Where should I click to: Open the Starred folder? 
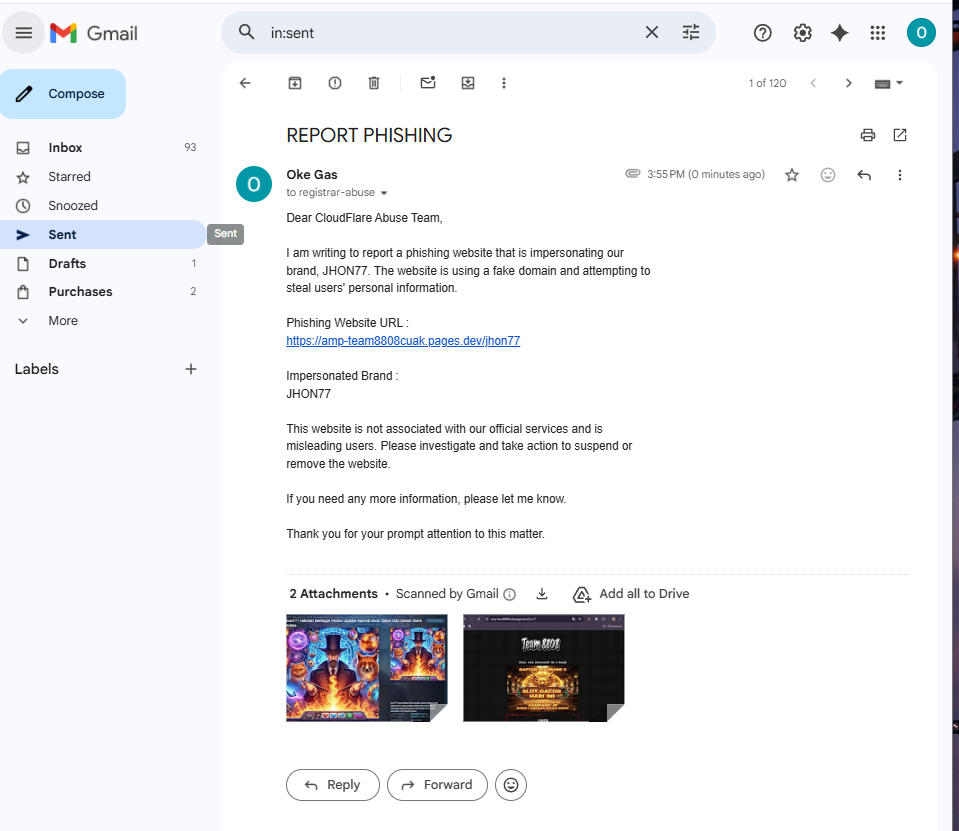(102, 177)
